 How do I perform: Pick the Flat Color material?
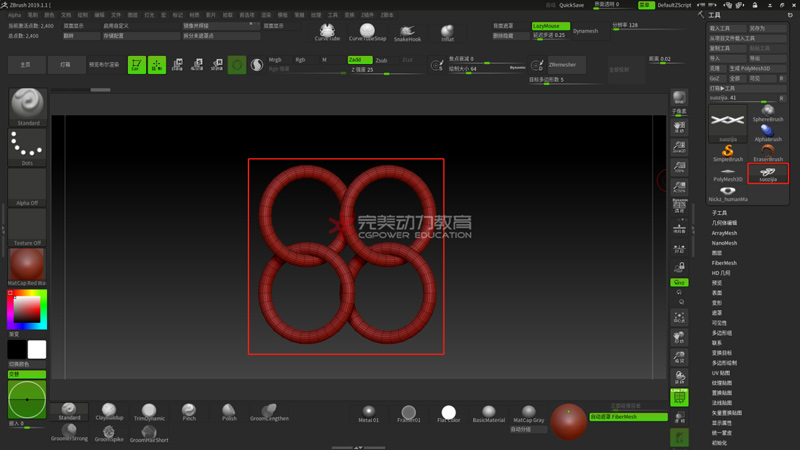(448, 412)
